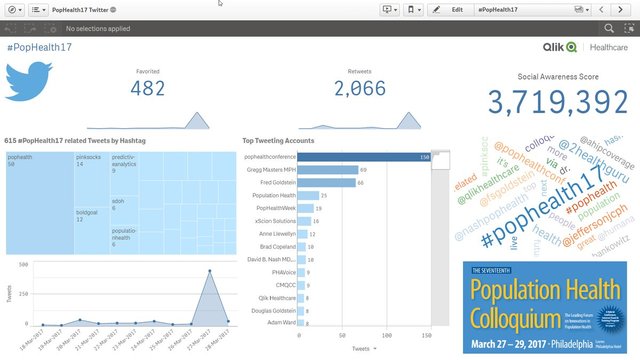The image size is (640, 360).
Task: Select @qlikhealthcare in the word cloud
Action: tap(488, 184)
